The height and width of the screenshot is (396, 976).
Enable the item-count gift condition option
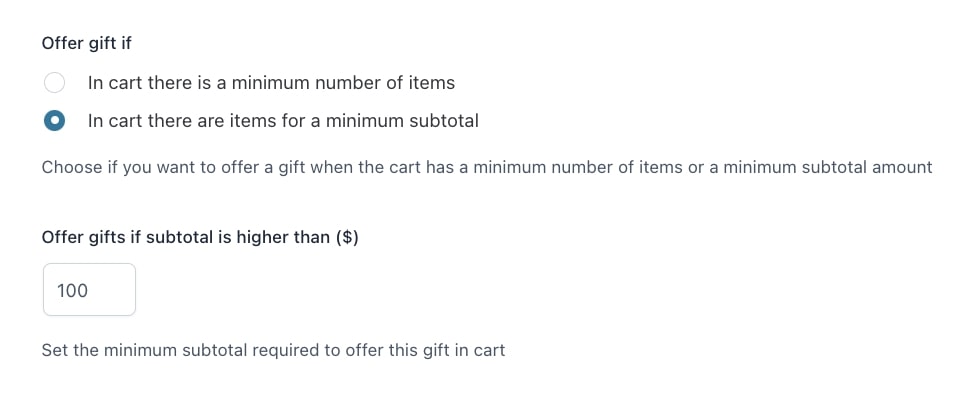point(54,82)
